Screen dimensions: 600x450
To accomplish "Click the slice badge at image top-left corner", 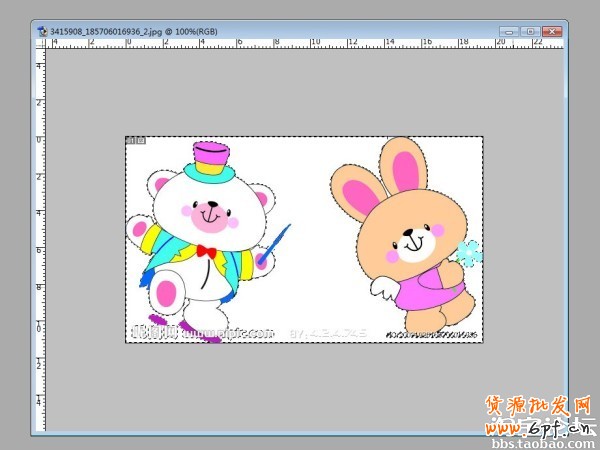I will (135, 141).
